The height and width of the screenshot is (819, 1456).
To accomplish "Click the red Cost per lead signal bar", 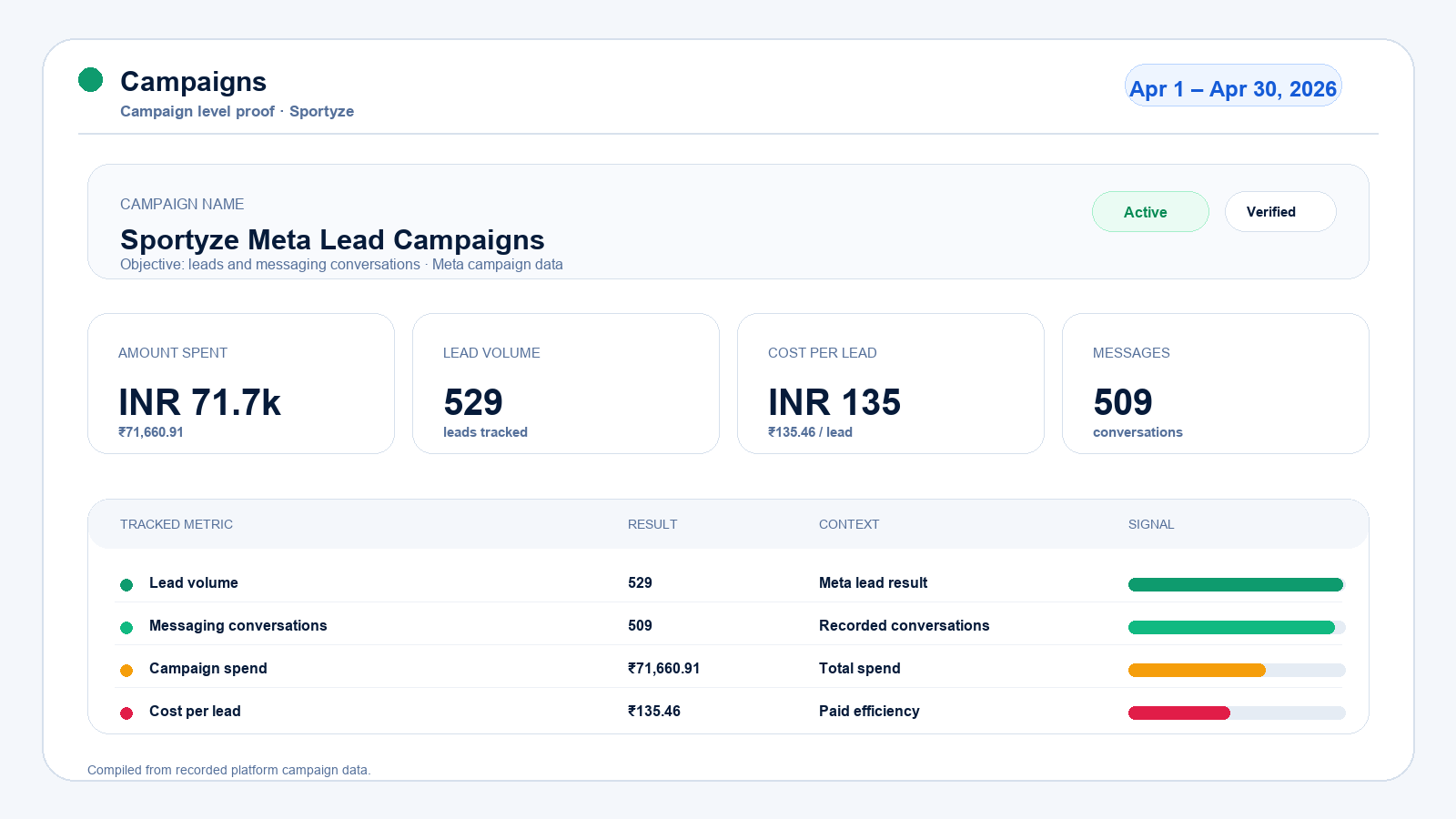I will pos(1179,713).
